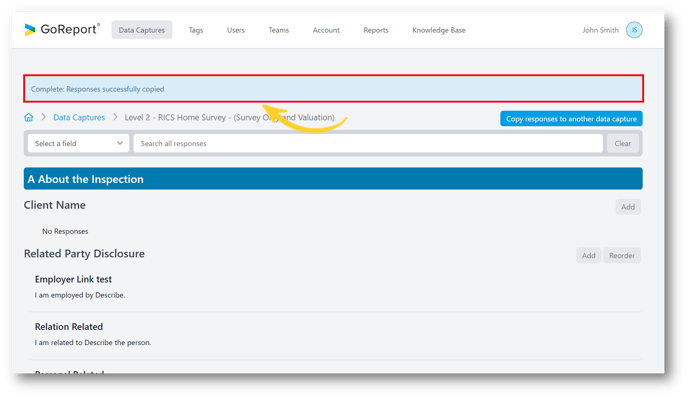This screenshot has width=688, height=397.
Task: Open the Users menu item
Action: coord(236,30)
